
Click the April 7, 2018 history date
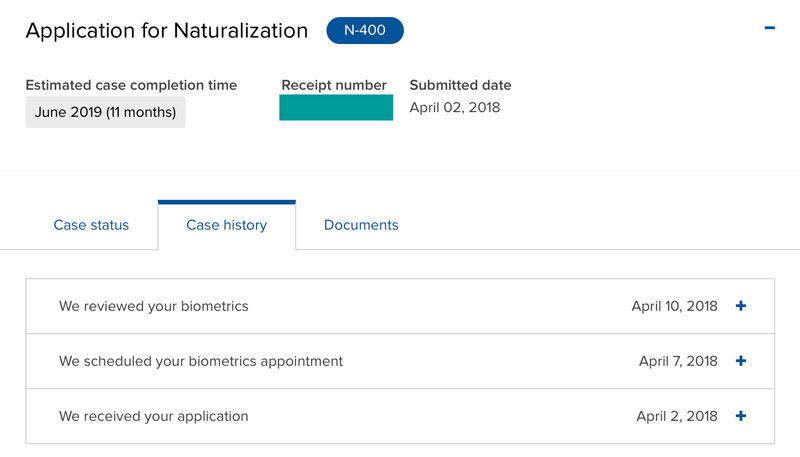(x=678, y=361)
